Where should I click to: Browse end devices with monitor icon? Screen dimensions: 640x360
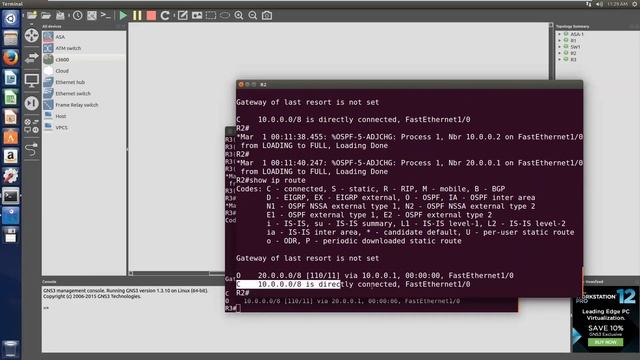click(31, 80)
